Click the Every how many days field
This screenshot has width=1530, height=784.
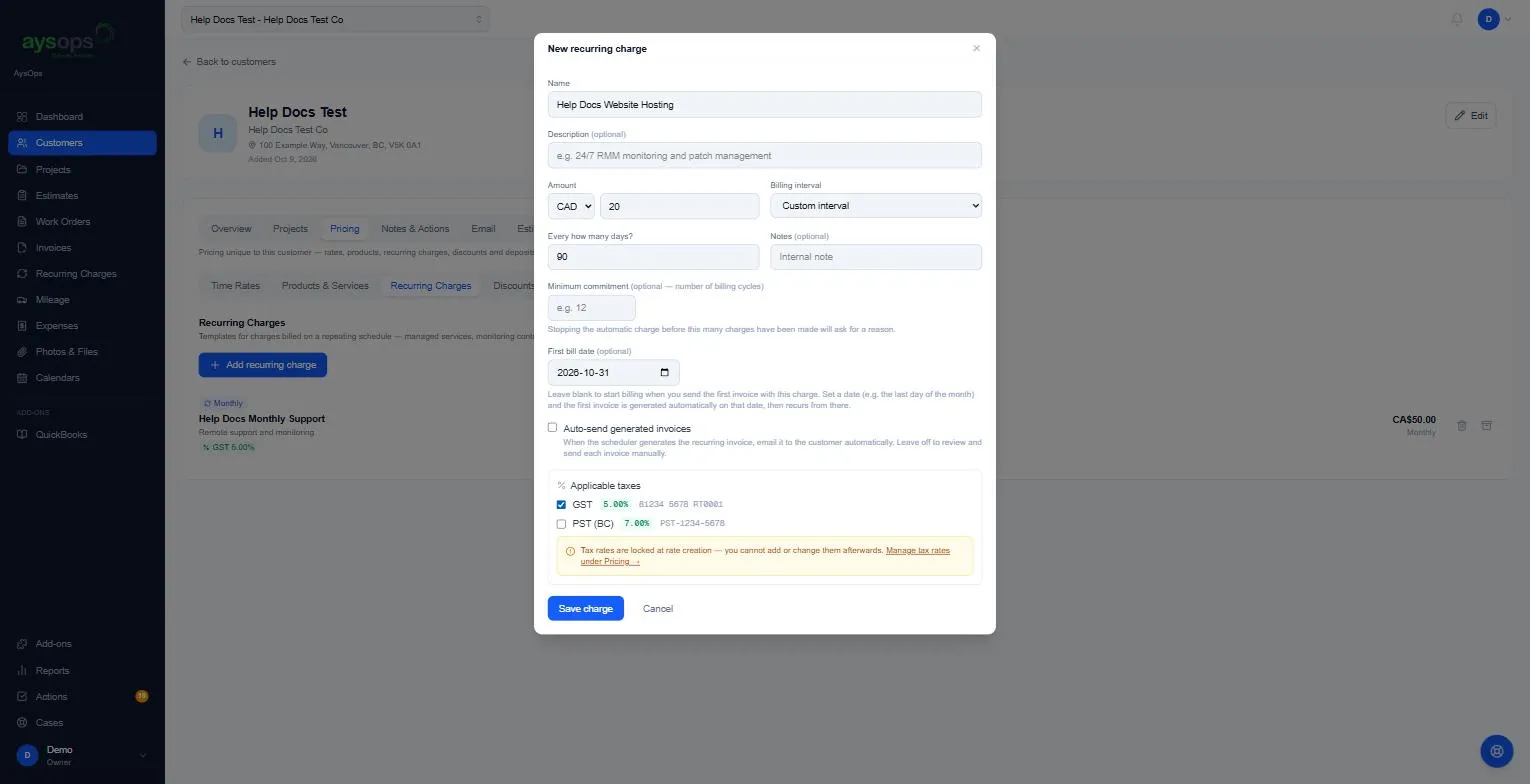(x=653, y=257)
